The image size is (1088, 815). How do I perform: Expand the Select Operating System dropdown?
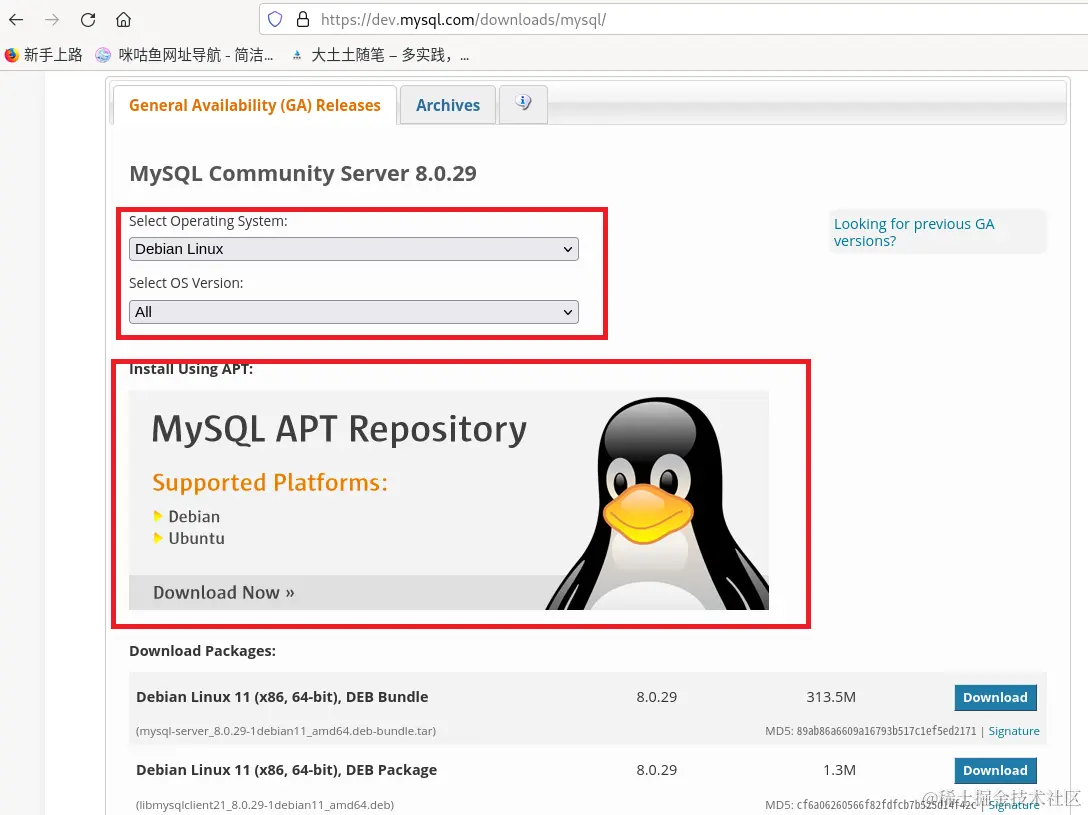pyautogui.click(x=354, y=249)
